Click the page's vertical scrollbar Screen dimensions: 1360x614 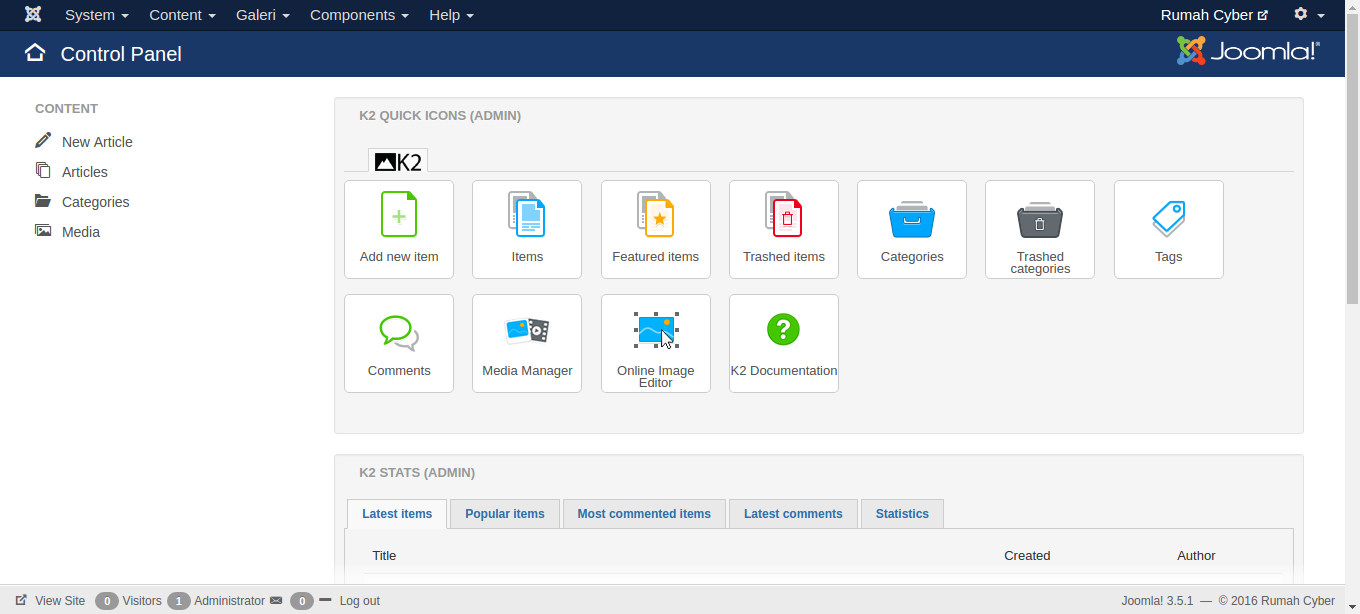[1352, 300]
